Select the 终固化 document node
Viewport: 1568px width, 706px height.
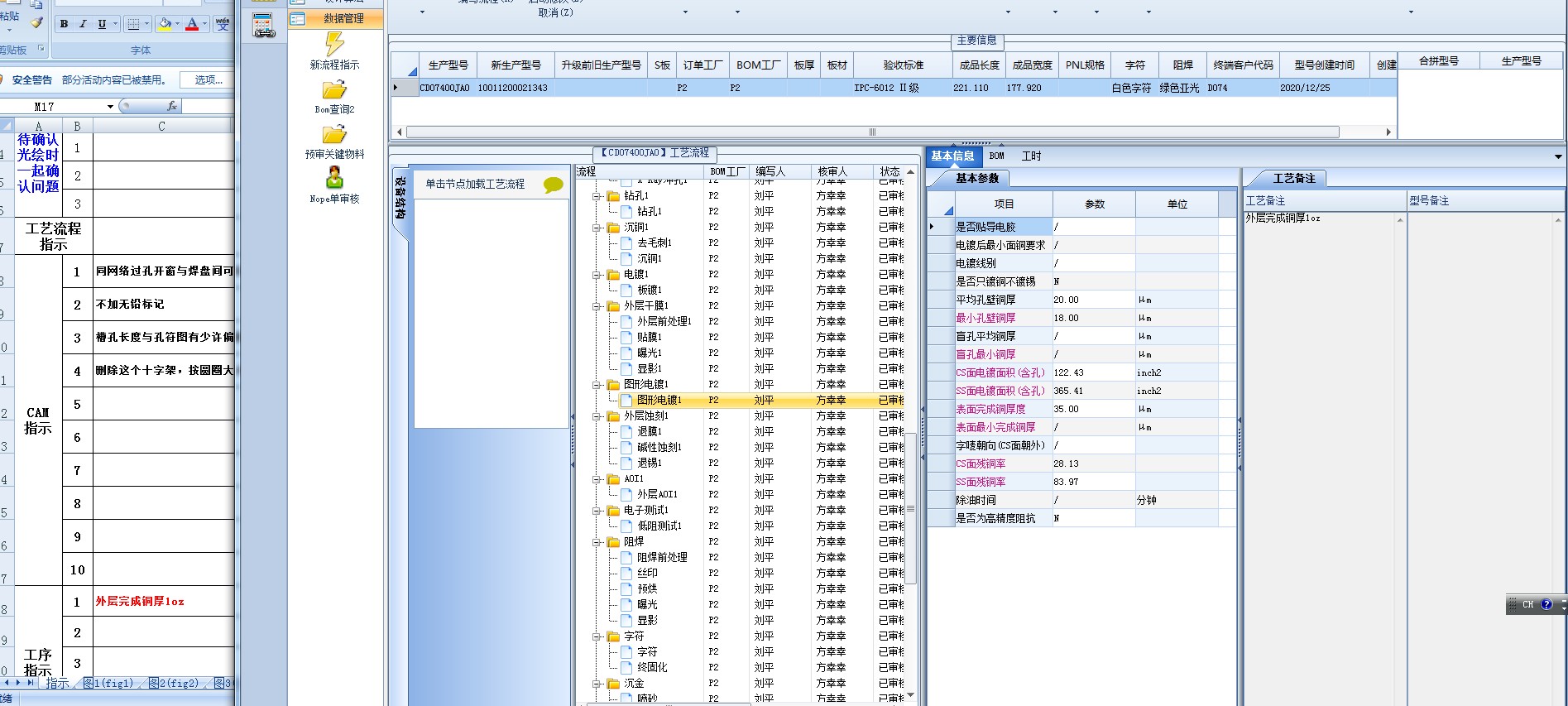pyautogui.click(x=652, y=667)
